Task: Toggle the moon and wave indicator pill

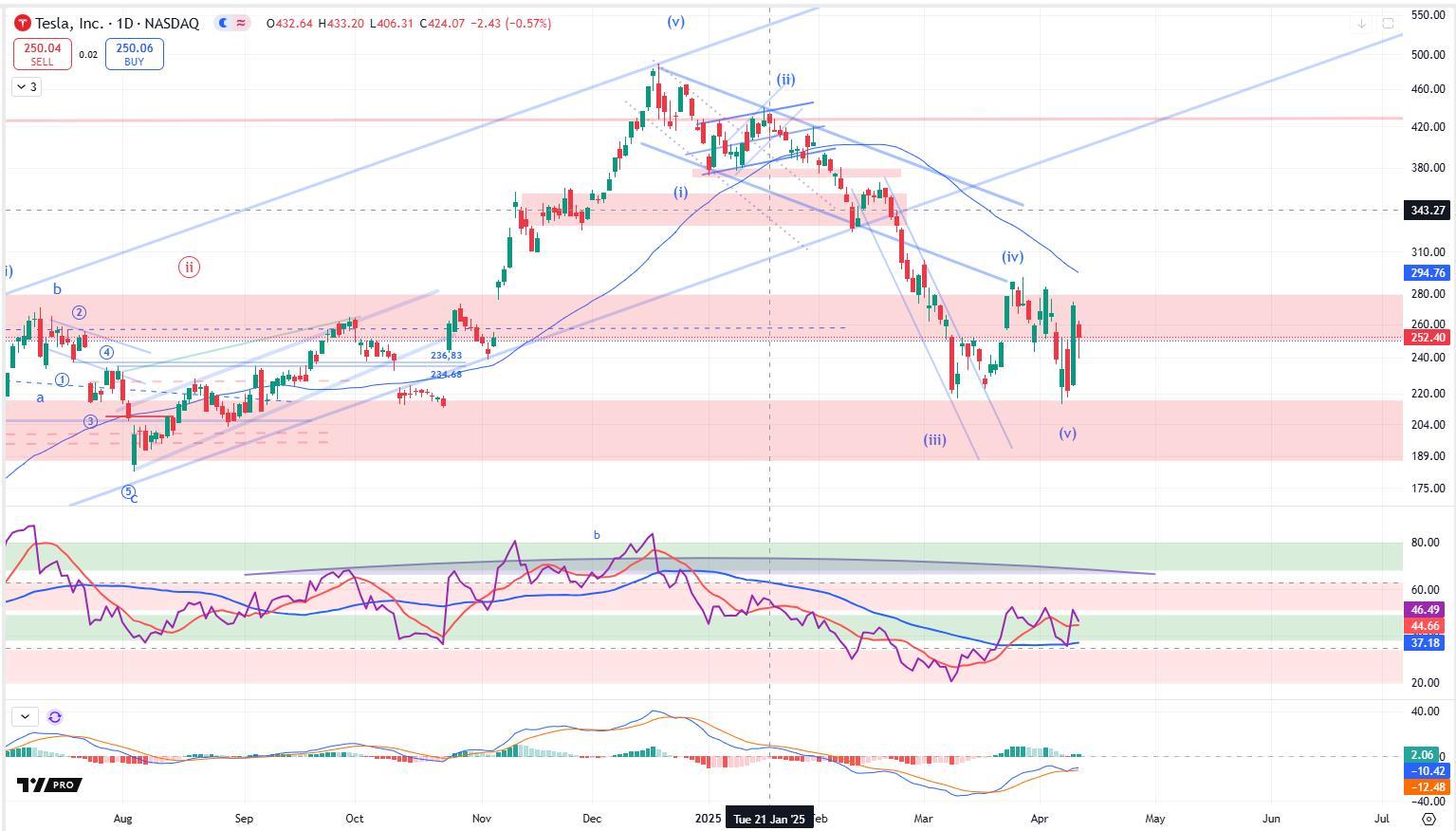Action: coord(232,23)
